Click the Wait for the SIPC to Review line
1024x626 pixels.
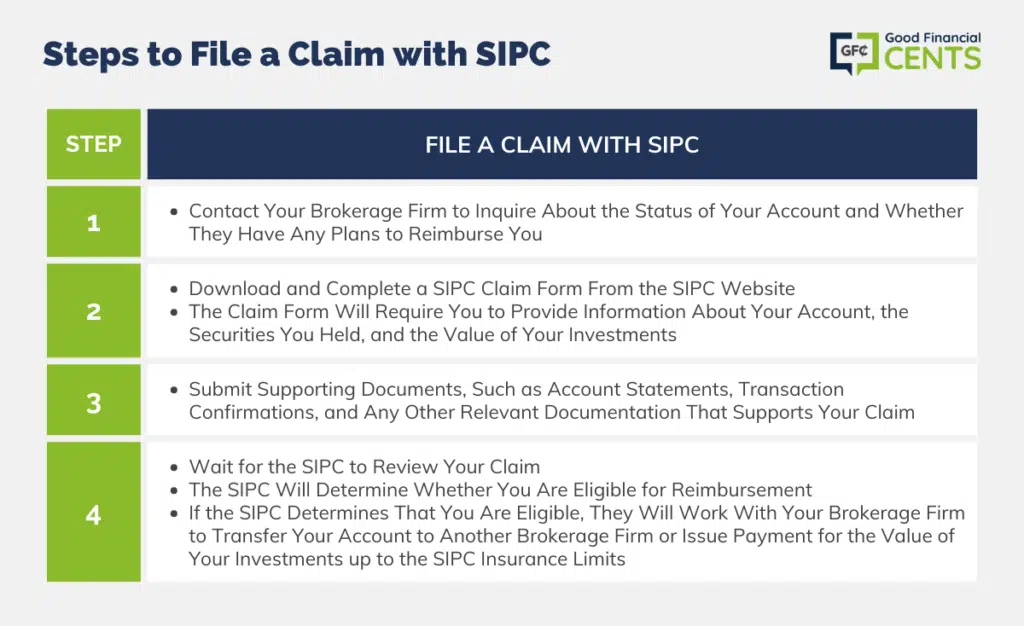click(364, 467)
